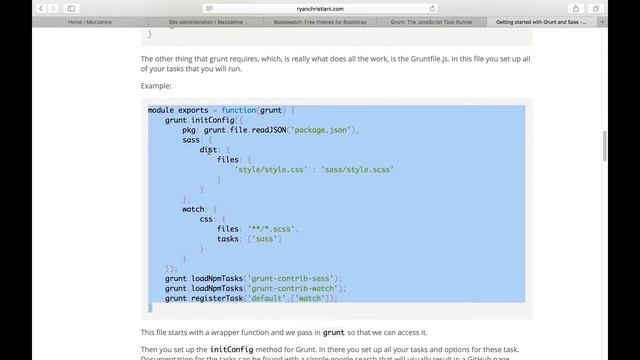The image size is (640, 360).
Task: Open Reader view icon in address bar
Action: point(209,9)
